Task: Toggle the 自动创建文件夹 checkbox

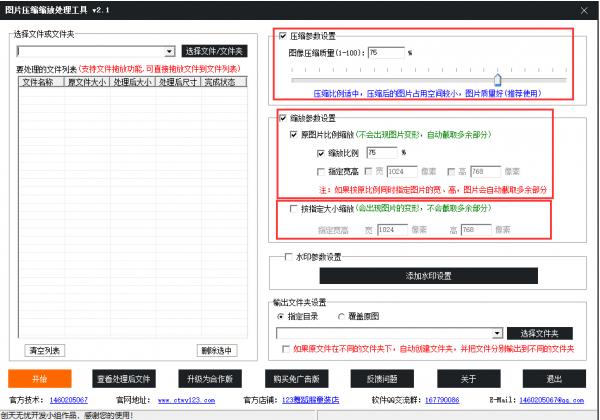Action: [x=285, y=349]
